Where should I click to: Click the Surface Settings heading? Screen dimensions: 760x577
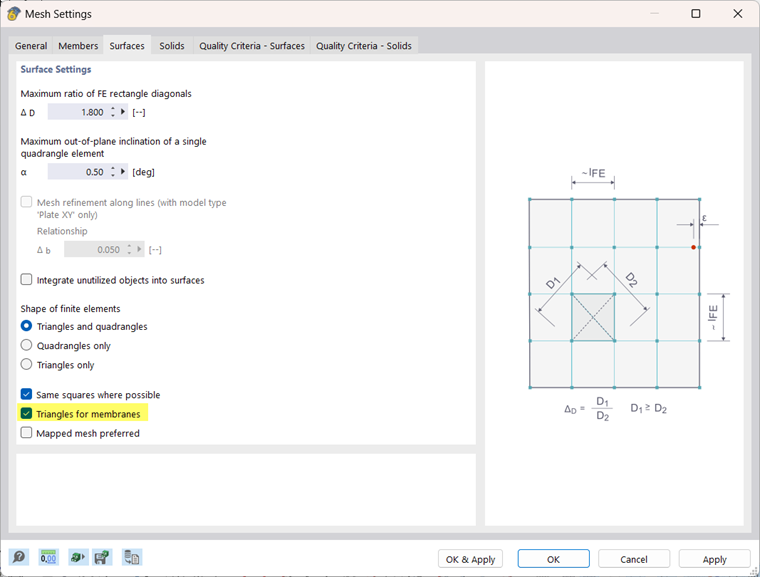(x=56, y=69)
